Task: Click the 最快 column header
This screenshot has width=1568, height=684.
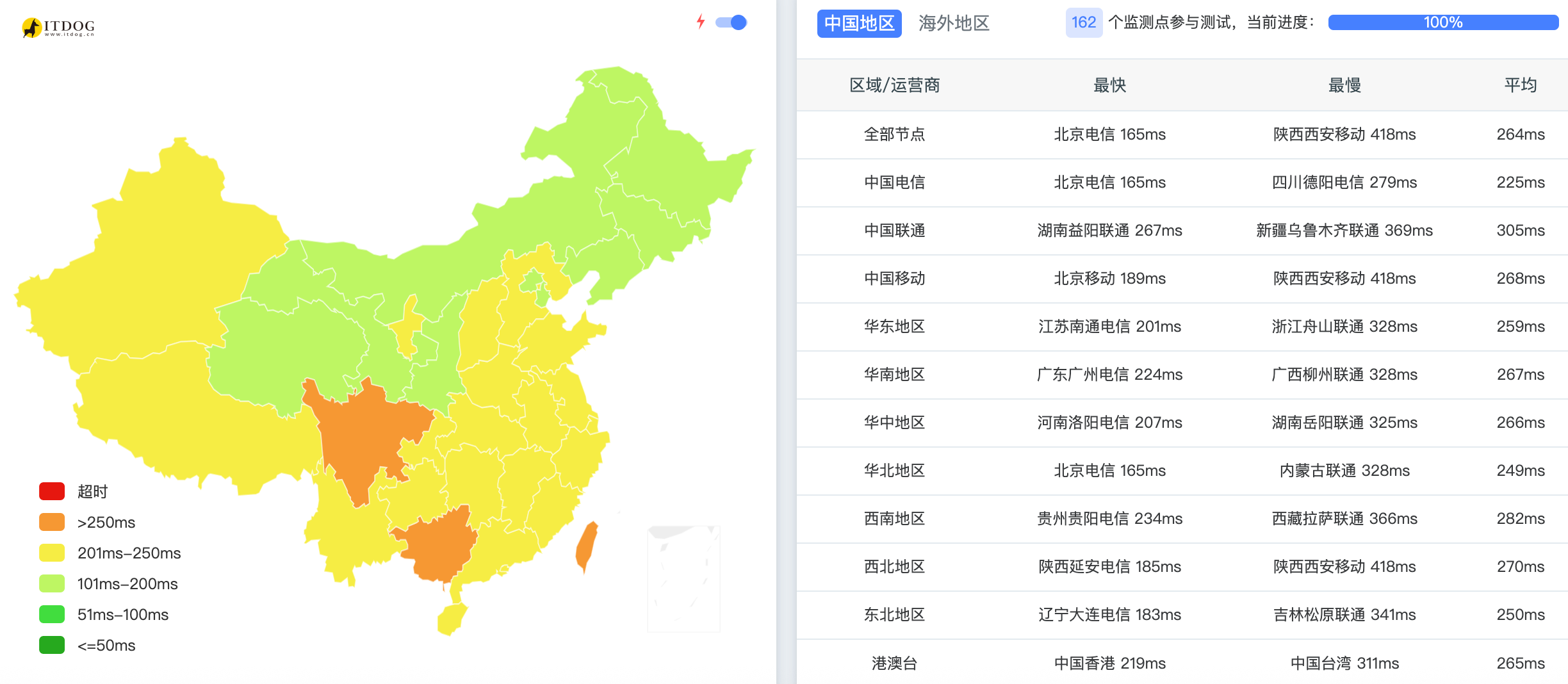Action: 1109,85
